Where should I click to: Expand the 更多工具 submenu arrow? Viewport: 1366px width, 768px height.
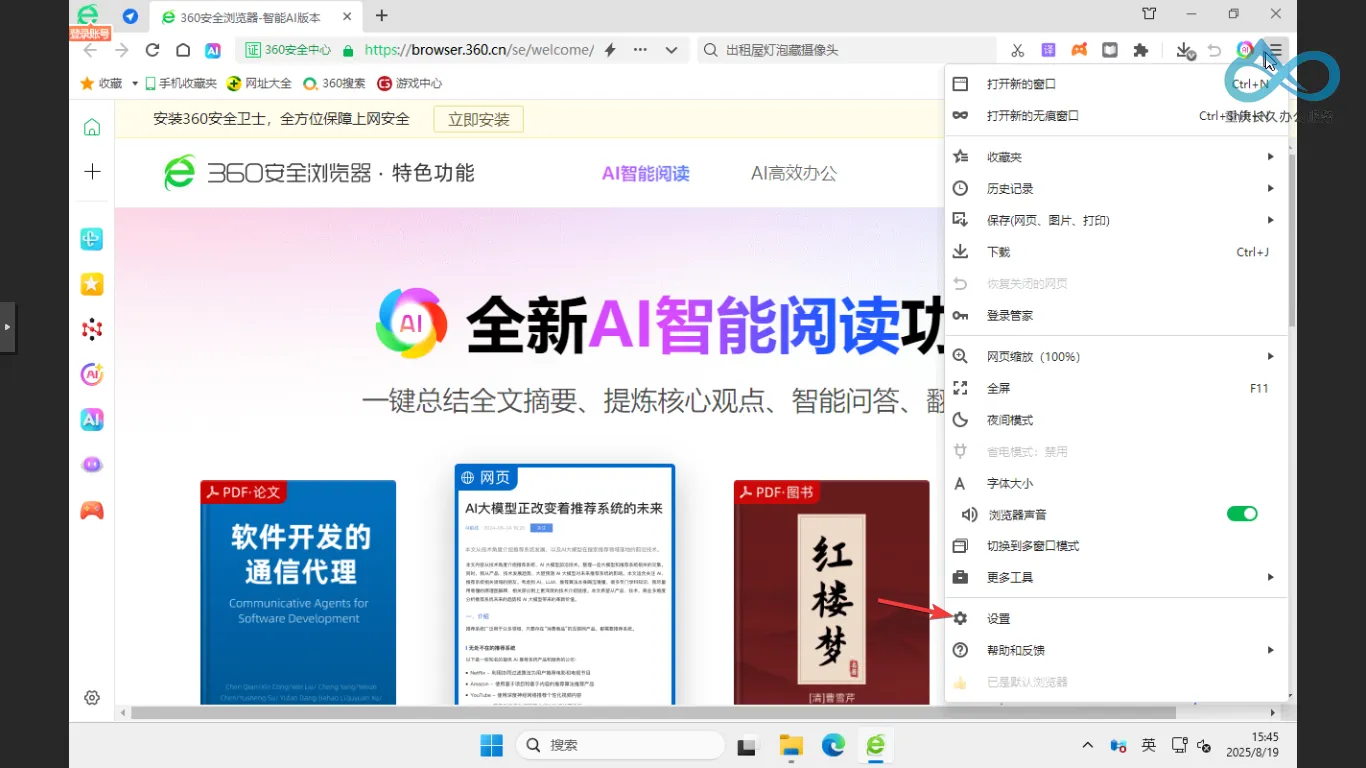pos(1271,577)
